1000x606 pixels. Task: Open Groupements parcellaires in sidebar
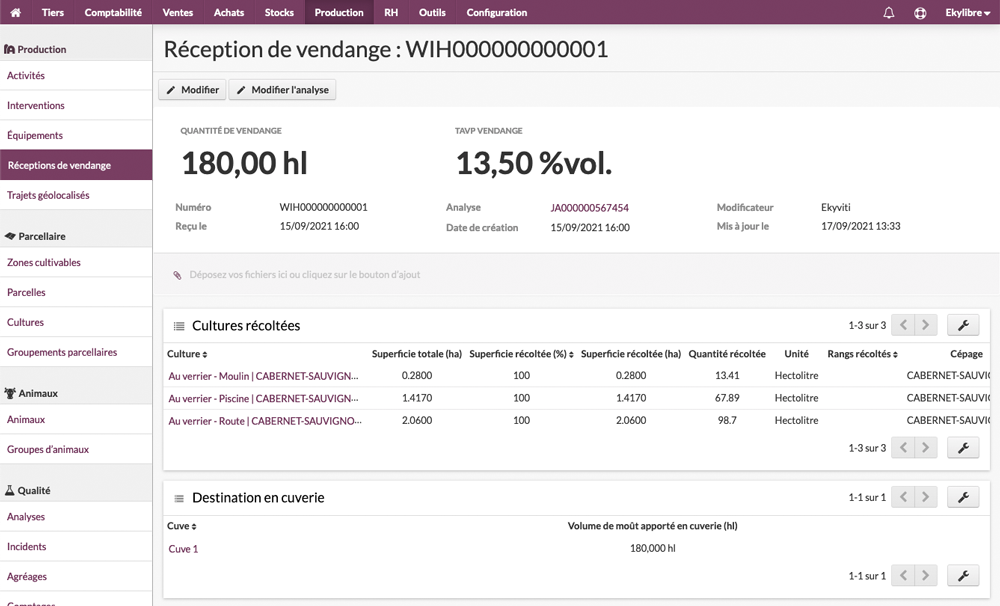click(x=76, y=352)
